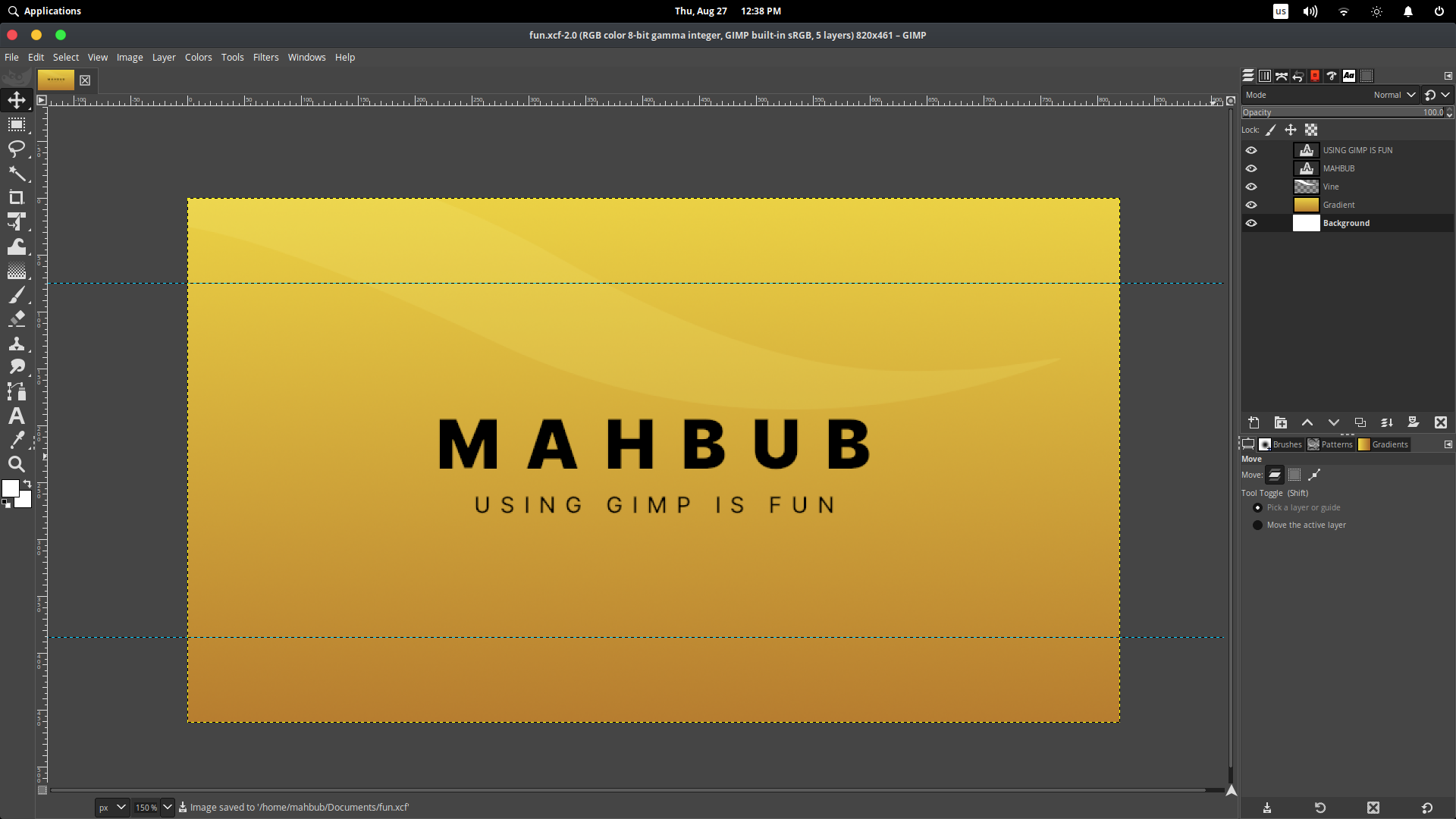The image size is (1456, 819).
Task: Switch to the Channels tab icon
Action: tap(1265, 76)
